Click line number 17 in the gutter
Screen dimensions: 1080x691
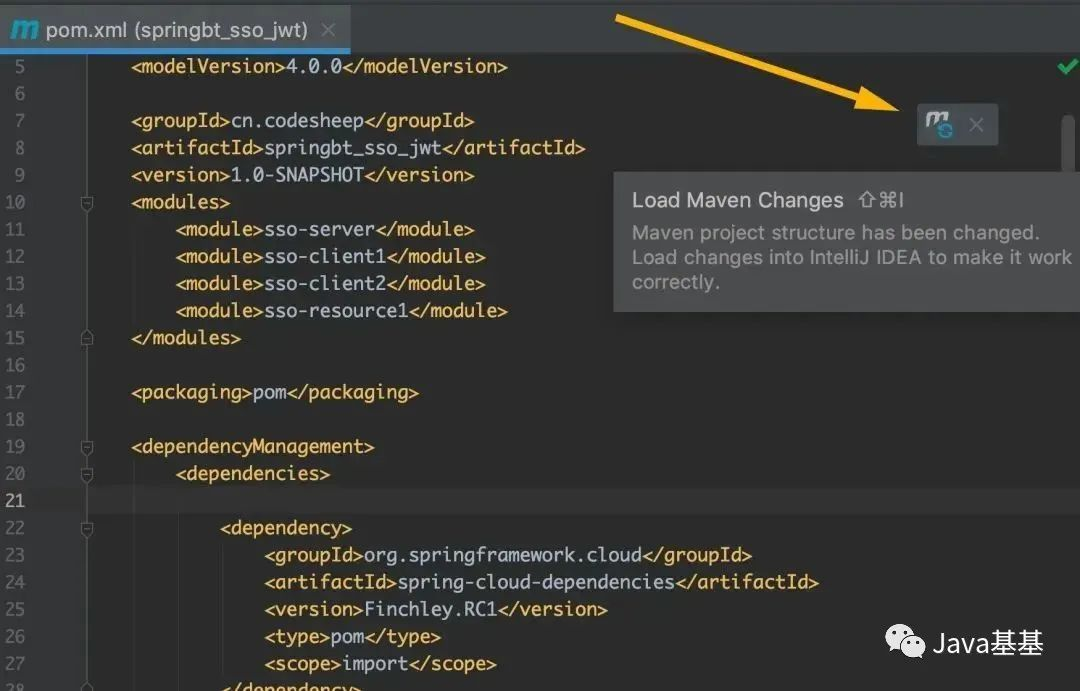pos(14,393)
